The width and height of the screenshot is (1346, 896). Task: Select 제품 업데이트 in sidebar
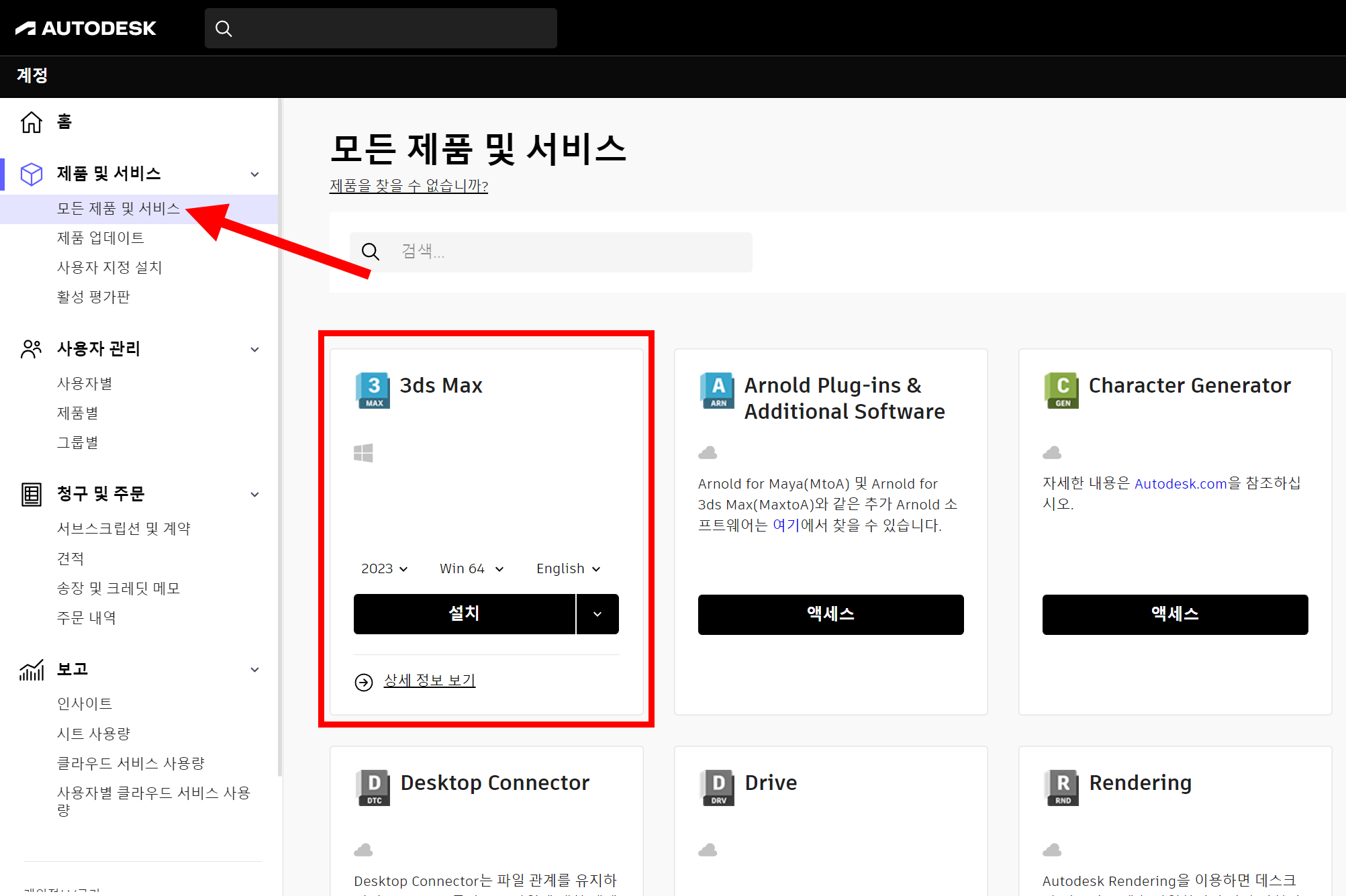pos(101,238)
